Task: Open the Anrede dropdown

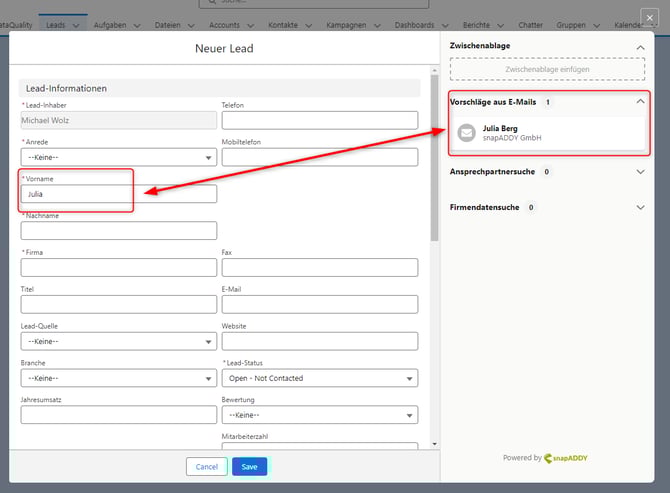Action: coord(118,157)
